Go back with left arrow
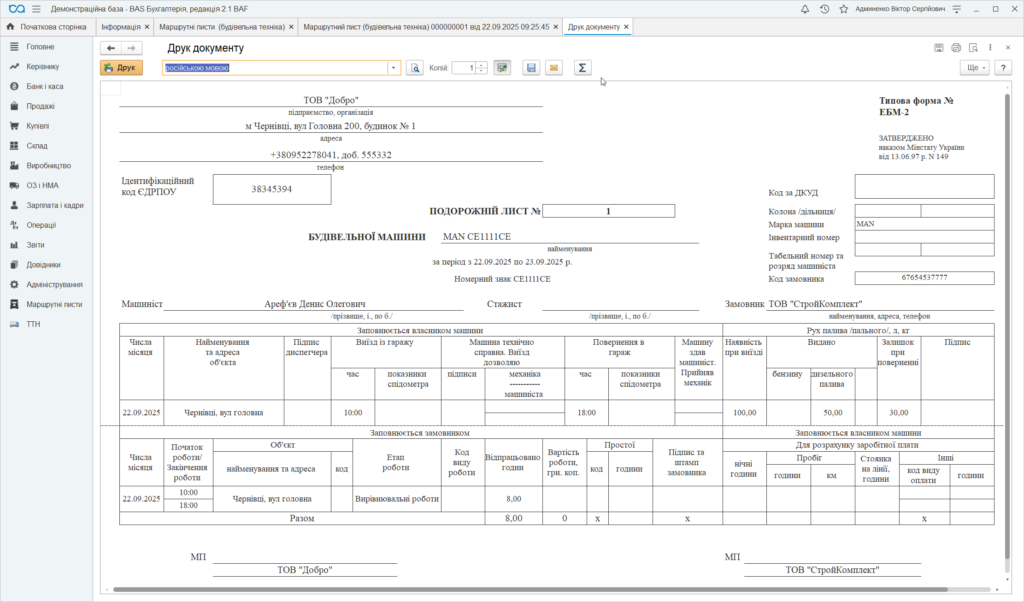Image resolution: width=1024 pixels, height=602 pixels. pos(111,48)
